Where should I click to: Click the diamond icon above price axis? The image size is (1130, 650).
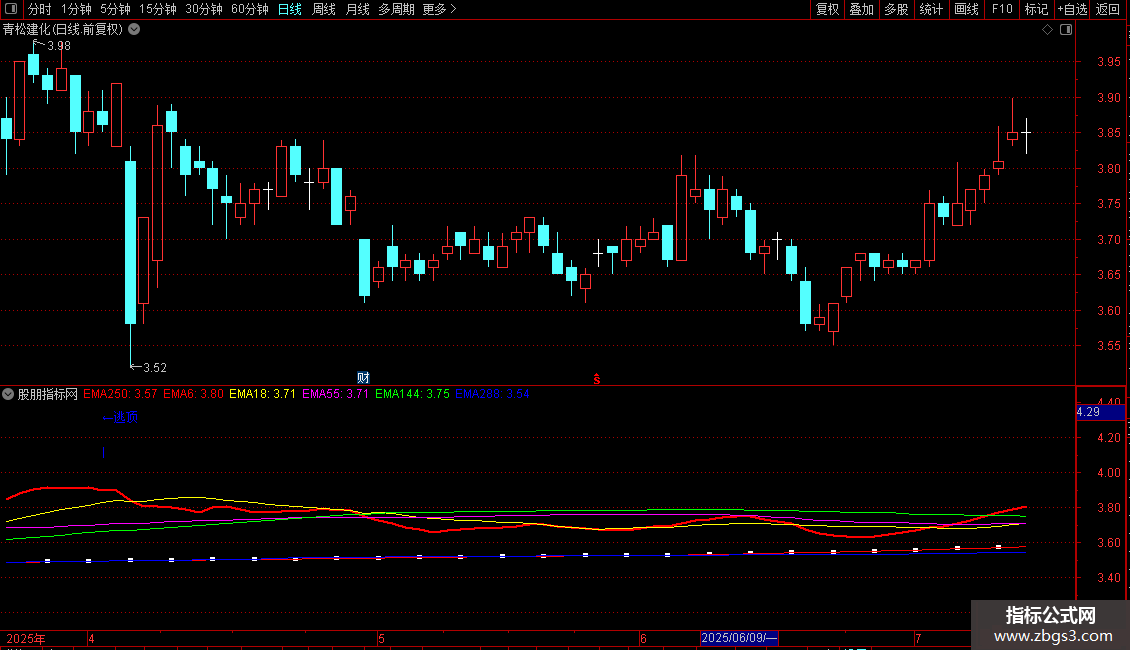tap(1047, 30)
